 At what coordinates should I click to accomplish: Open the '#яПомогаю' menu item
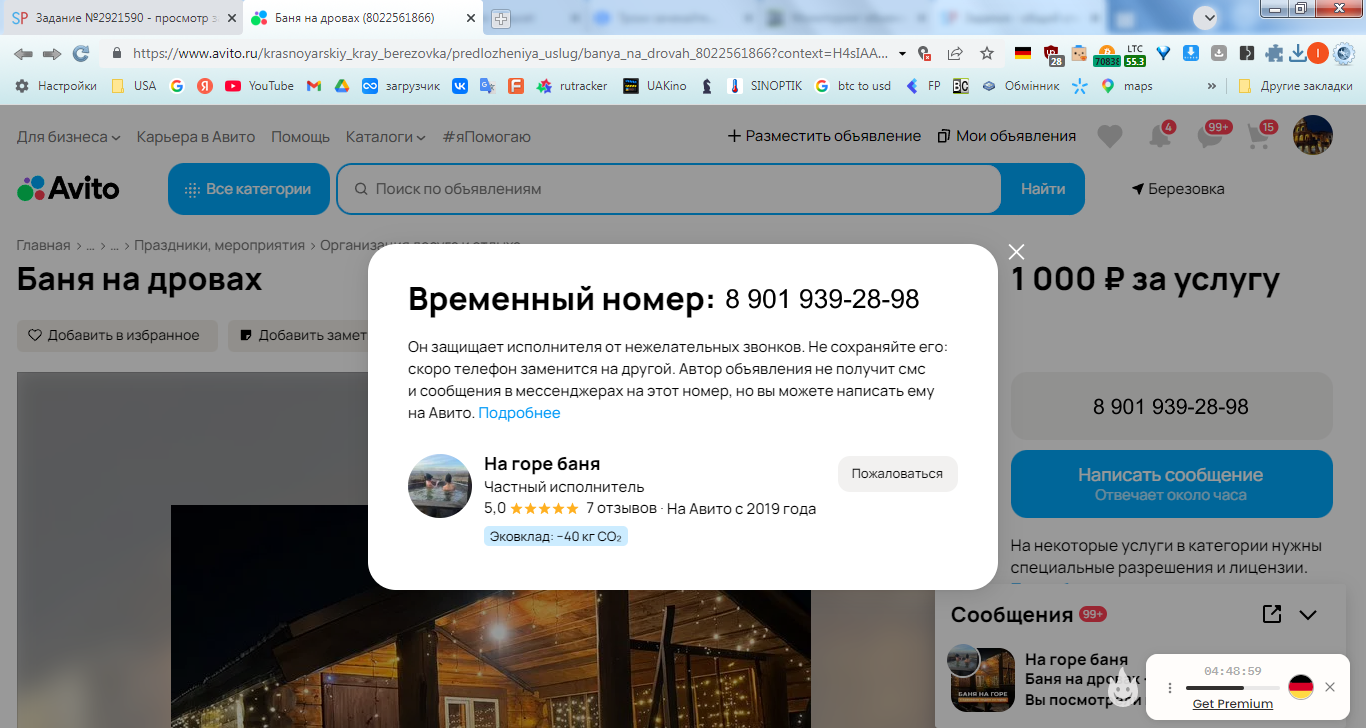487,136
